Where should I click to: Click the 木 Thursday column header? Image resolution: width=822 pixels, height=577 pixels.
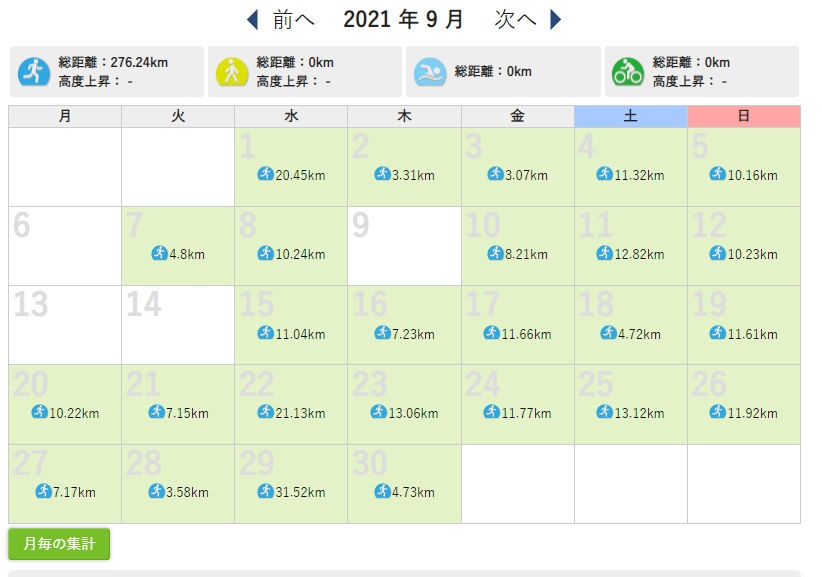pos(404,116)
